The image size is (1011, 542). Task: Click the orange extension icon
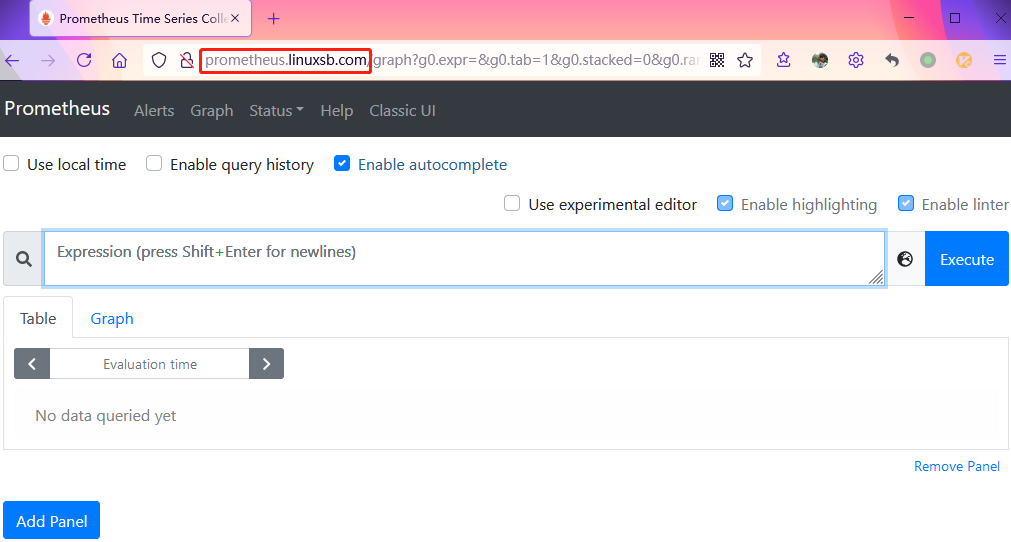coord(964,60)
